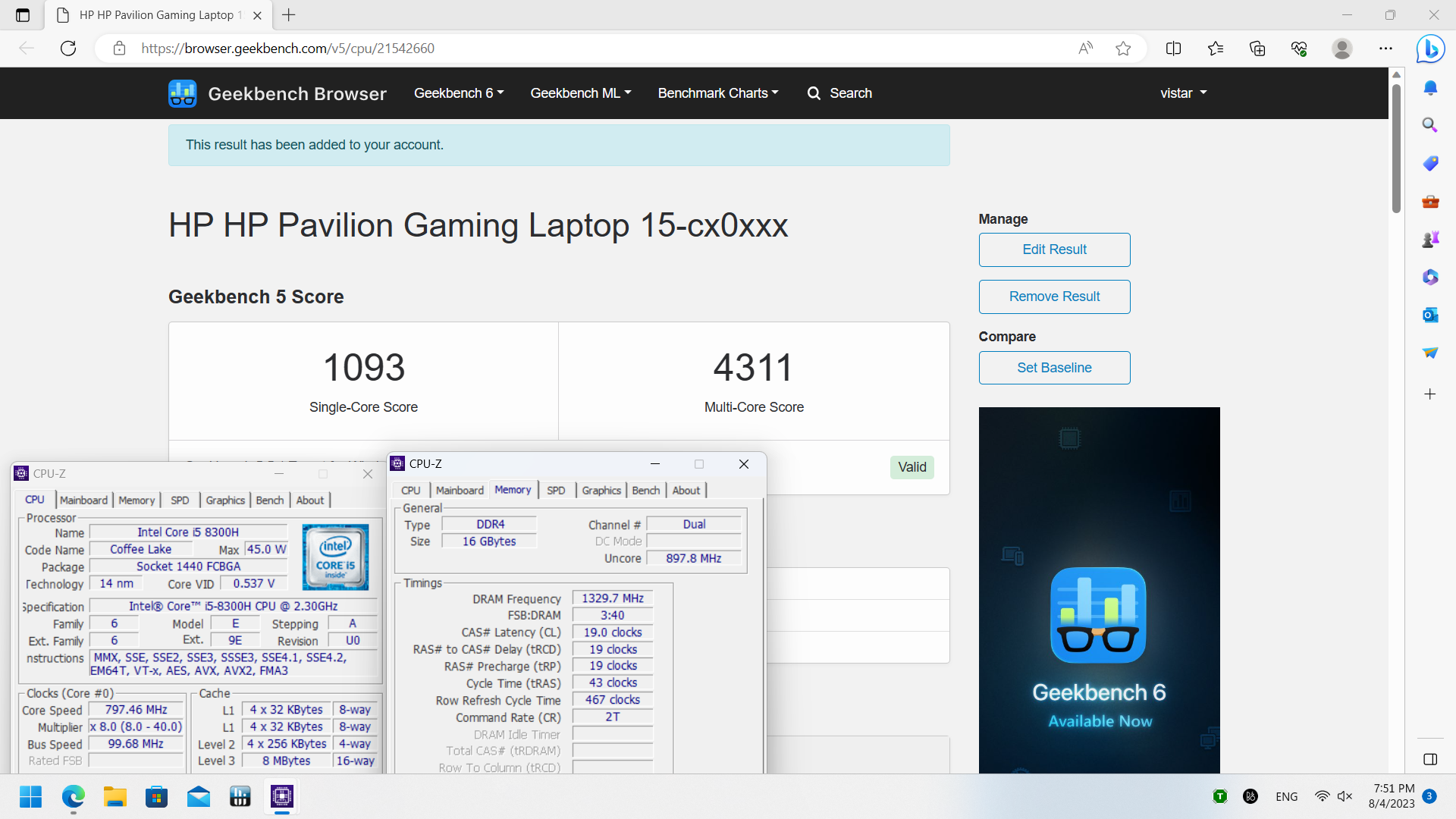This screenshot has height=819, width=1456.
Task: Open Edge Settings and more menu
Action: pos(1385,49)
